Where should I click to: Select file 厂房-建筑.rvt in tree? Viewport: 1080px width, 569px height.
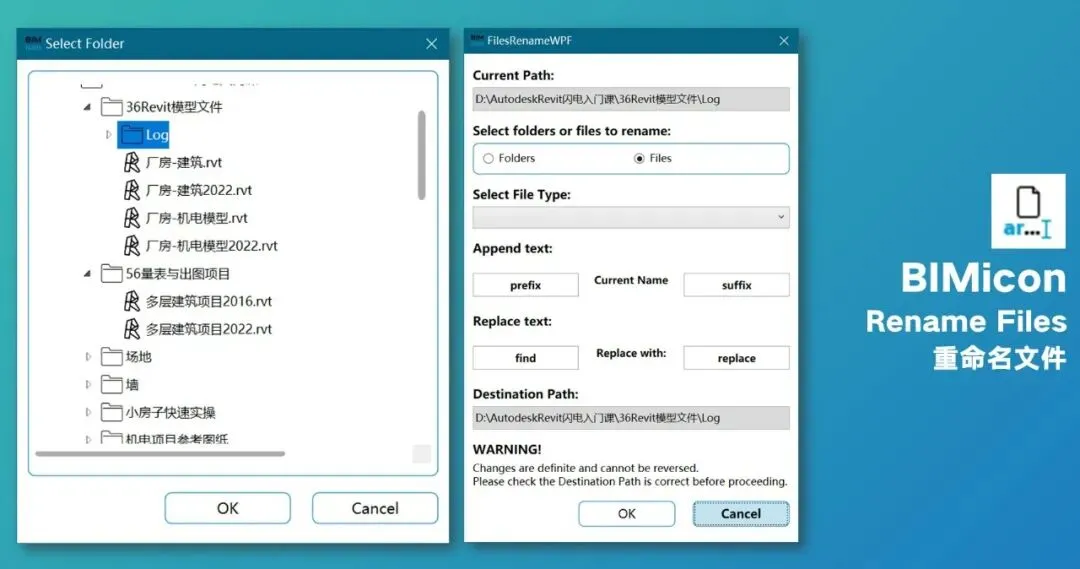point(184,163)
